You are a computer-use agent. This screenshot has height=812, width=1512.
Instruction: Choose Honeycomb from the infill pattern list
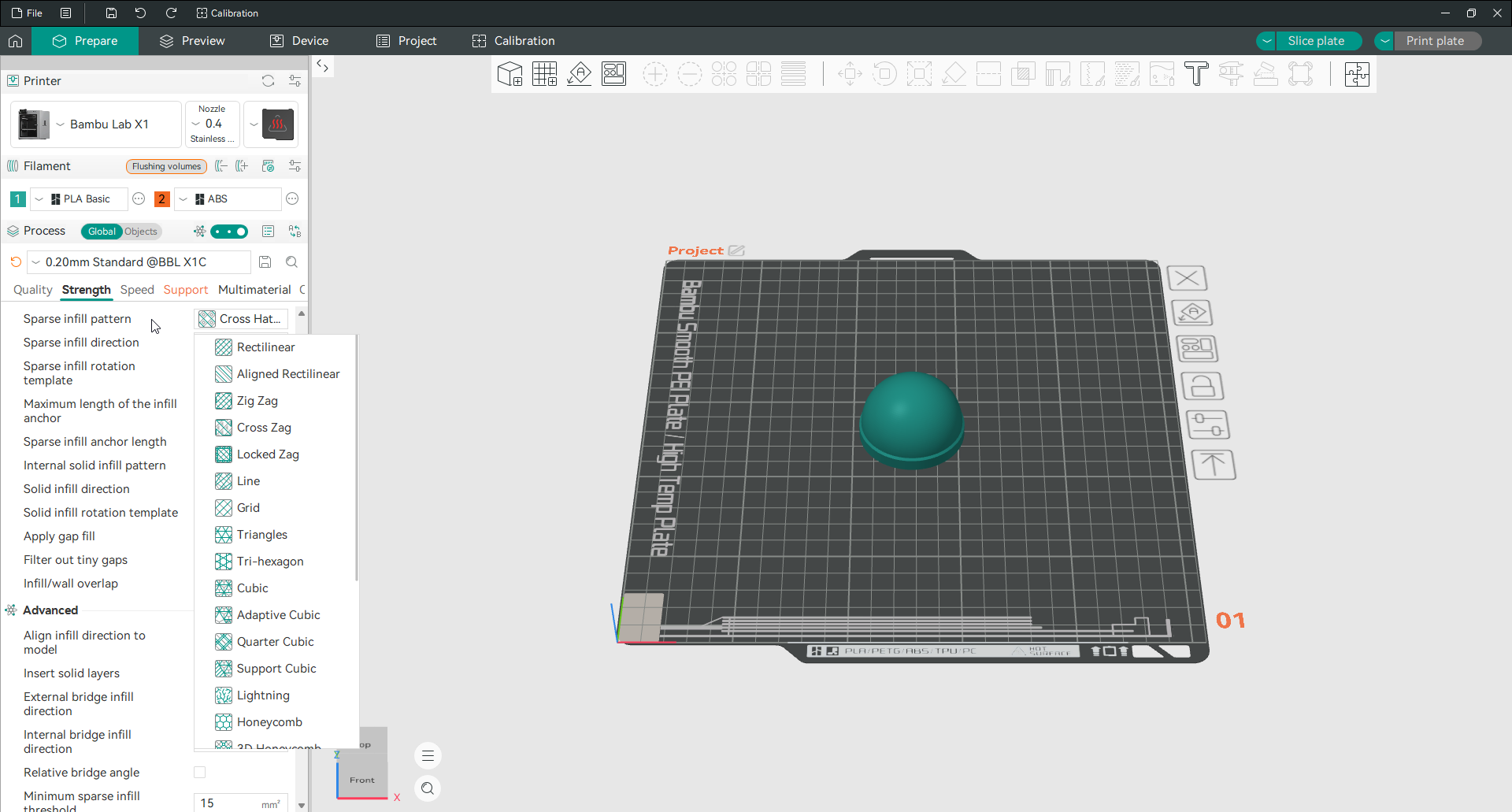[x=269, y=722]
